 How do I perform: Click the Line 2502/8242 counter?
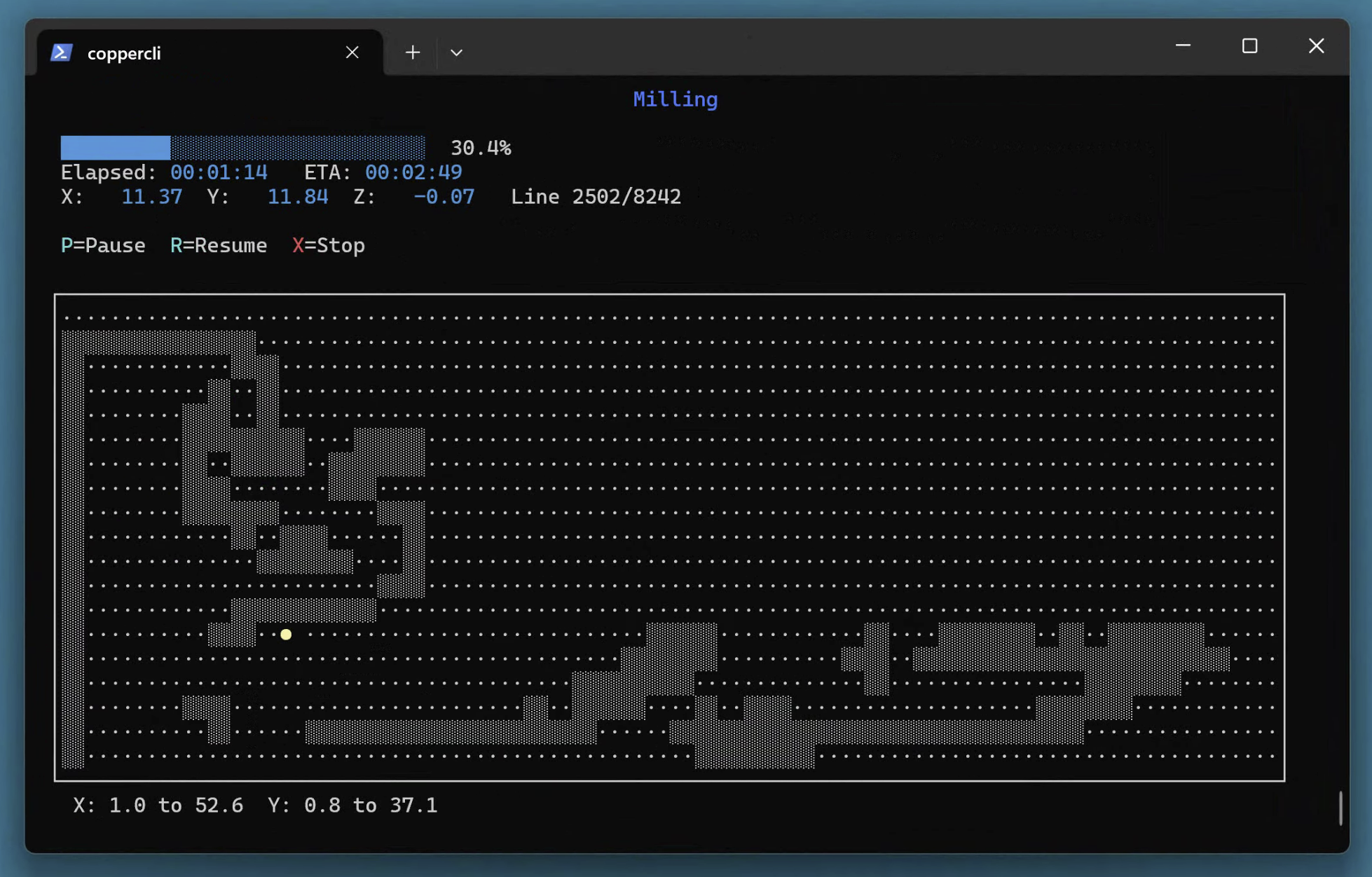click(x=596, y=197)
